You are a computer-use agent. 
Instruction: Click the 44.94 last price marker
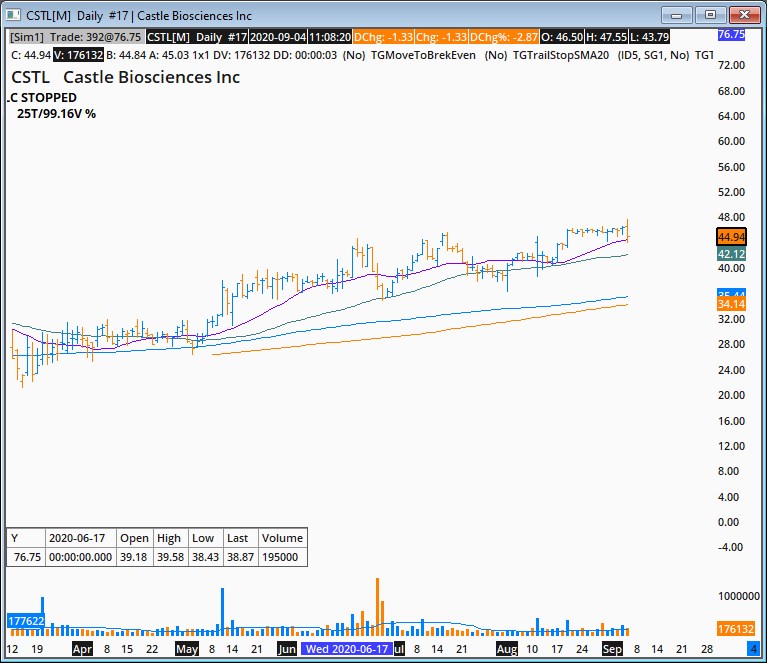(731, 237)
